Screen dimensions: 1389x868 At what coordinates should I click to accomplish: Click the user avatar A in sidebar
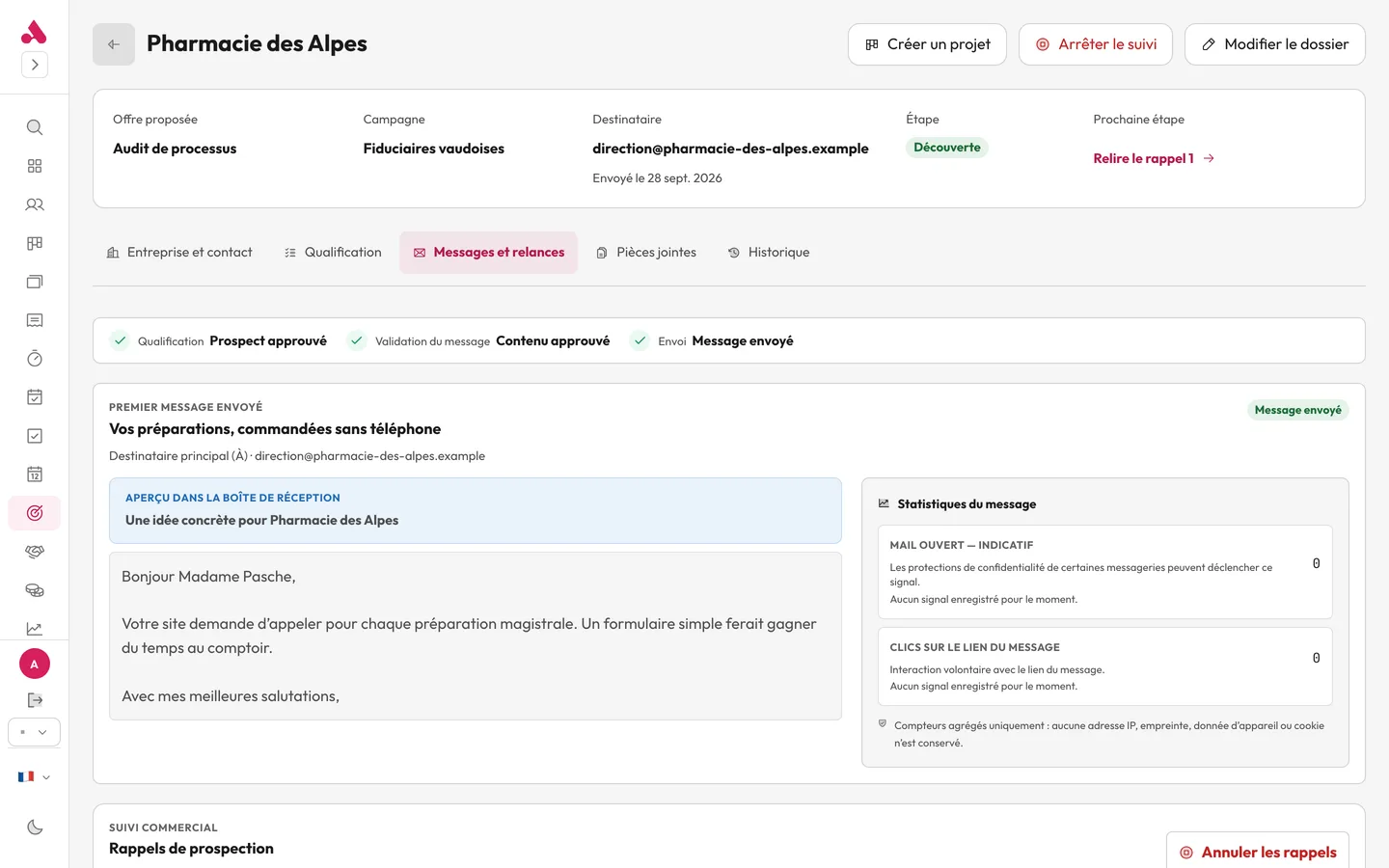(x=35, y=664)
